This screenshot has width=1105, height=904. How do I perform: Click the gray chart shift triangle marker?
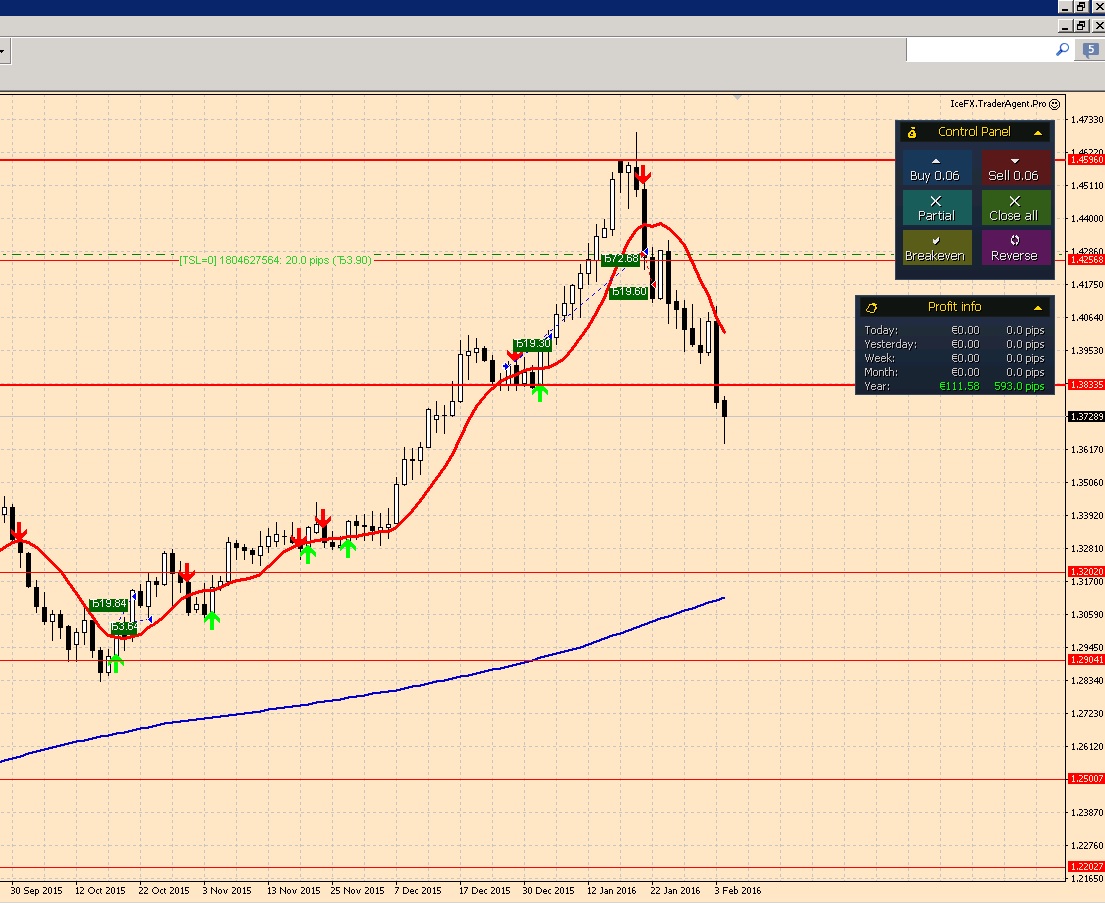(x=737, y=97)
